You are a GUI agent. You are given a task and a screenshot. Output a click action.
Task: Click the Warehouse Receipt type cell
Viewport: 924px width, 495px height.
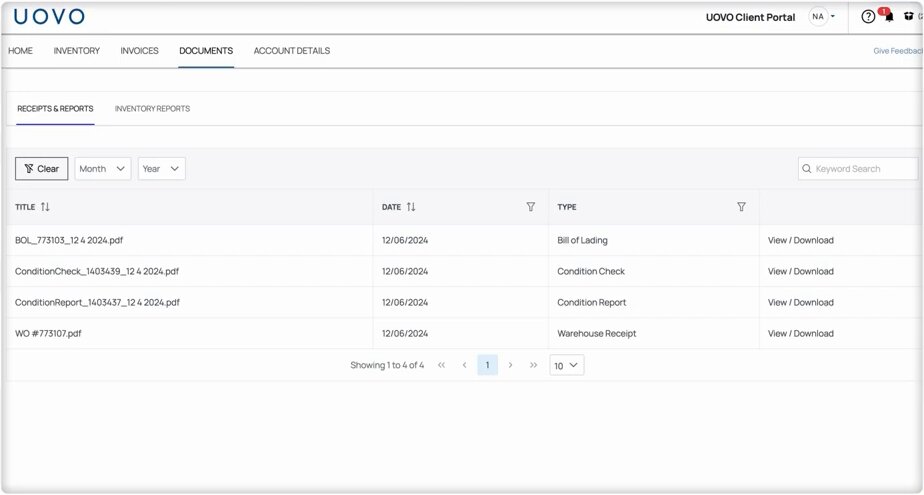(x=597, y=334)
